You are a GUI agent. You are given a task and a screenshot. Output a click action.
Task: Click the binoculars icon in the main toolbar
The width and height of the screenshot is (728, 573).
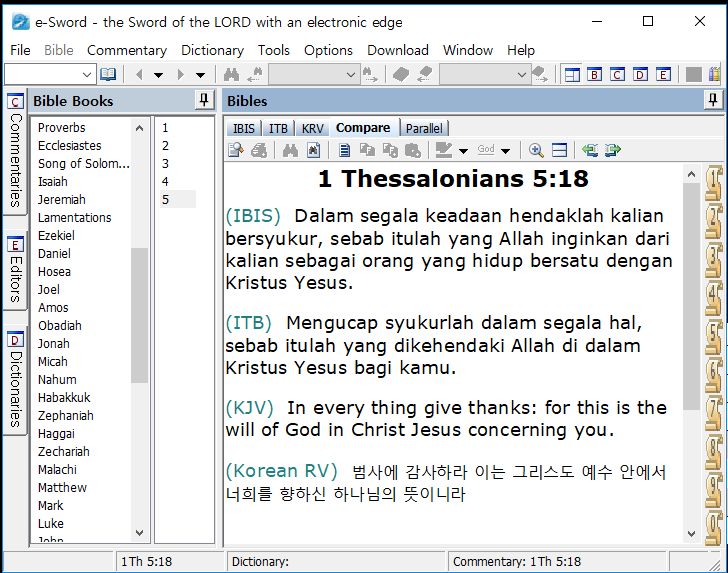click(231, 74)
